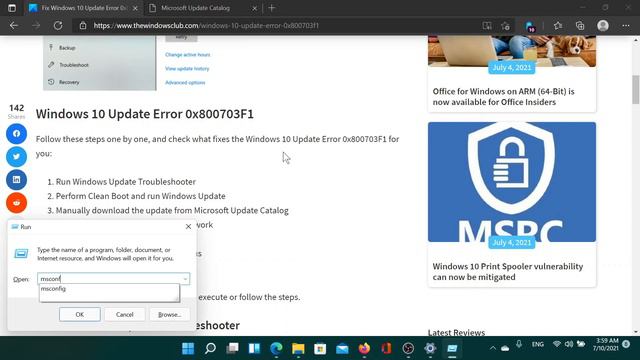Screen dimensions: 640x360
Task: Open the immersive reader icon
Action: [487, 26]
